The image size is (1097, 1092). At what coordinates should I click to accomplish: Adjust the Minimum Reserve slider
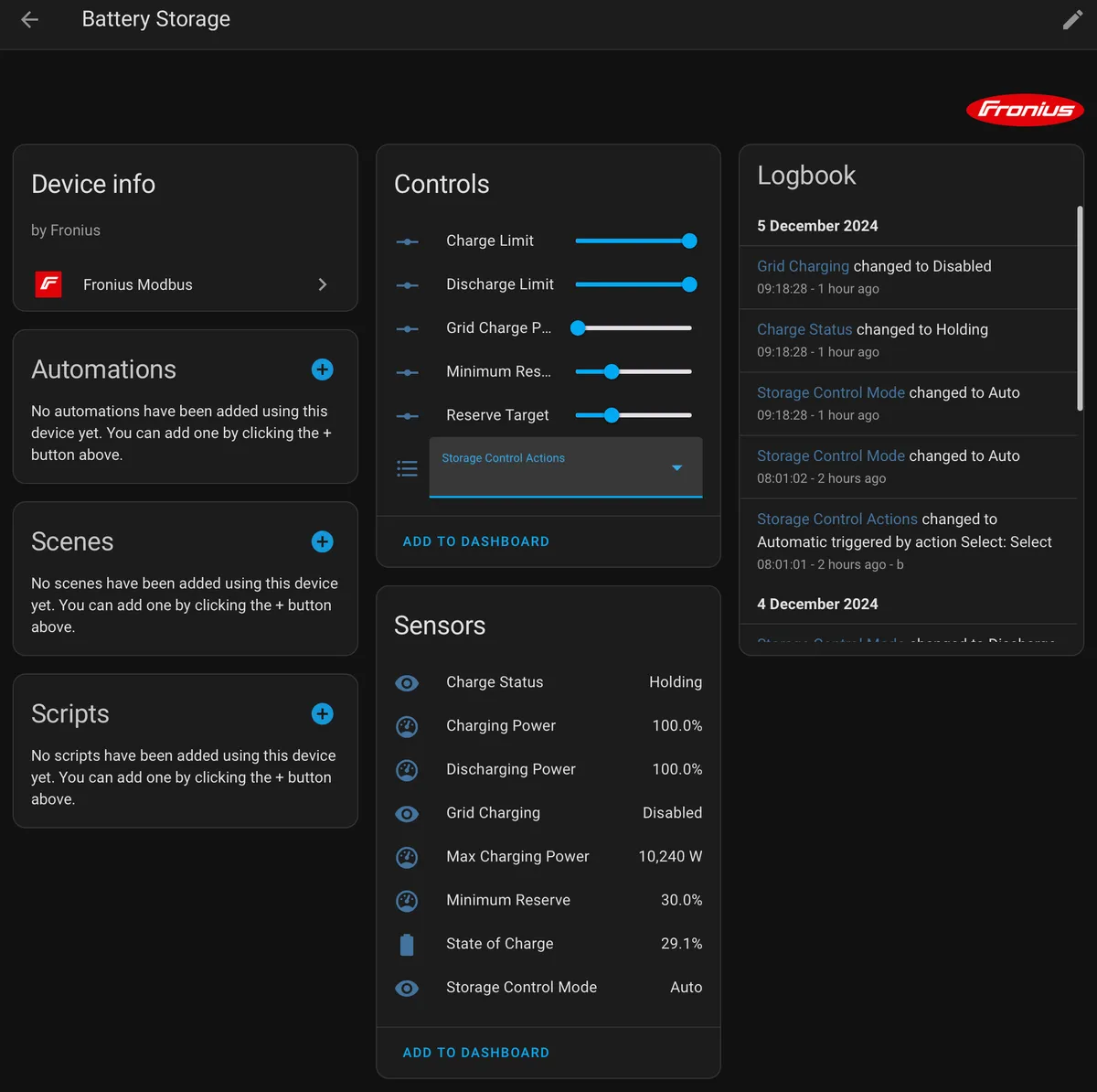pyautogui.click(x=634, y=371)
